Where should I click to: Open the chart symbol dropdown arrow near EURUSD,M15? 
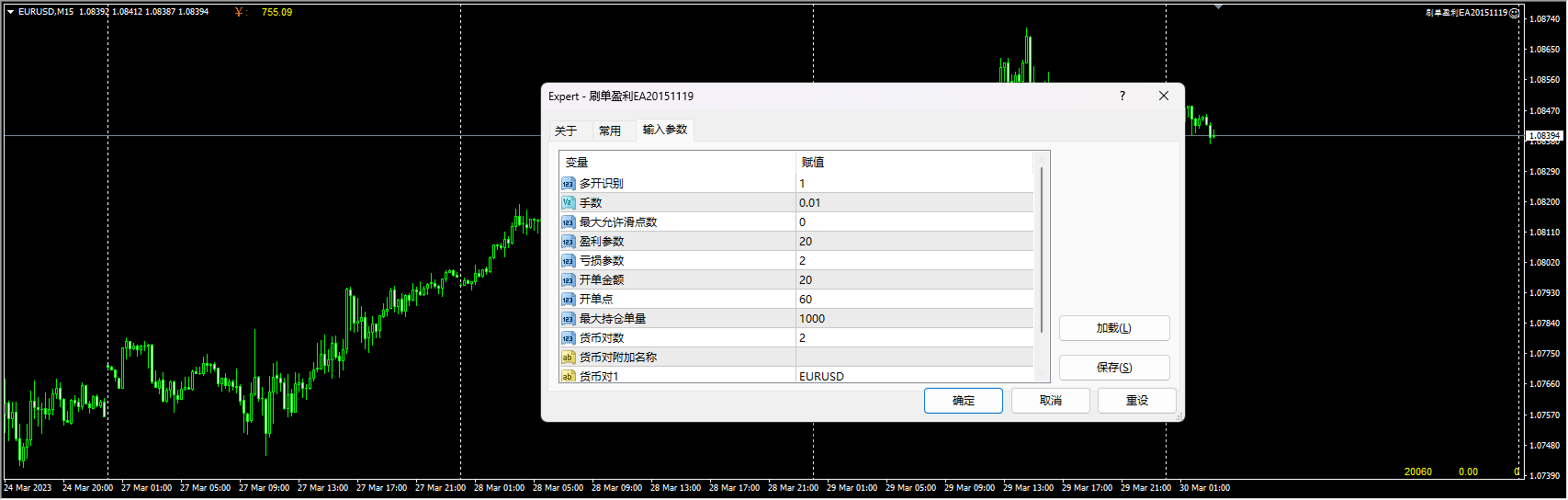10,12
